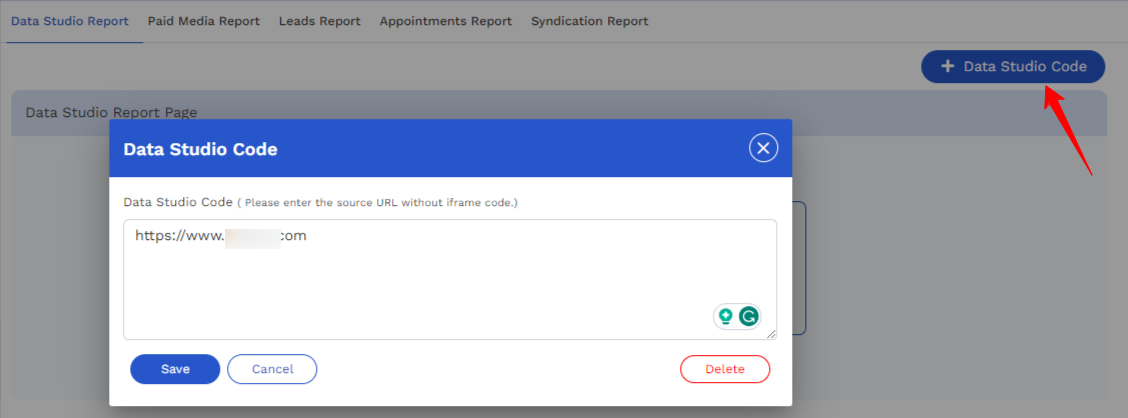Viewport: 1128px width, 418px height.
Task: Save the Data Studio code
Action: (x=175, y=369)
